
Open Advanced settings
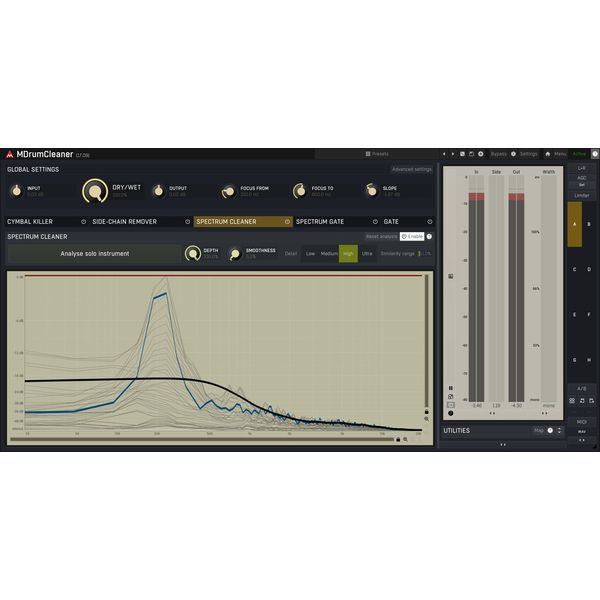coord(412,169)
